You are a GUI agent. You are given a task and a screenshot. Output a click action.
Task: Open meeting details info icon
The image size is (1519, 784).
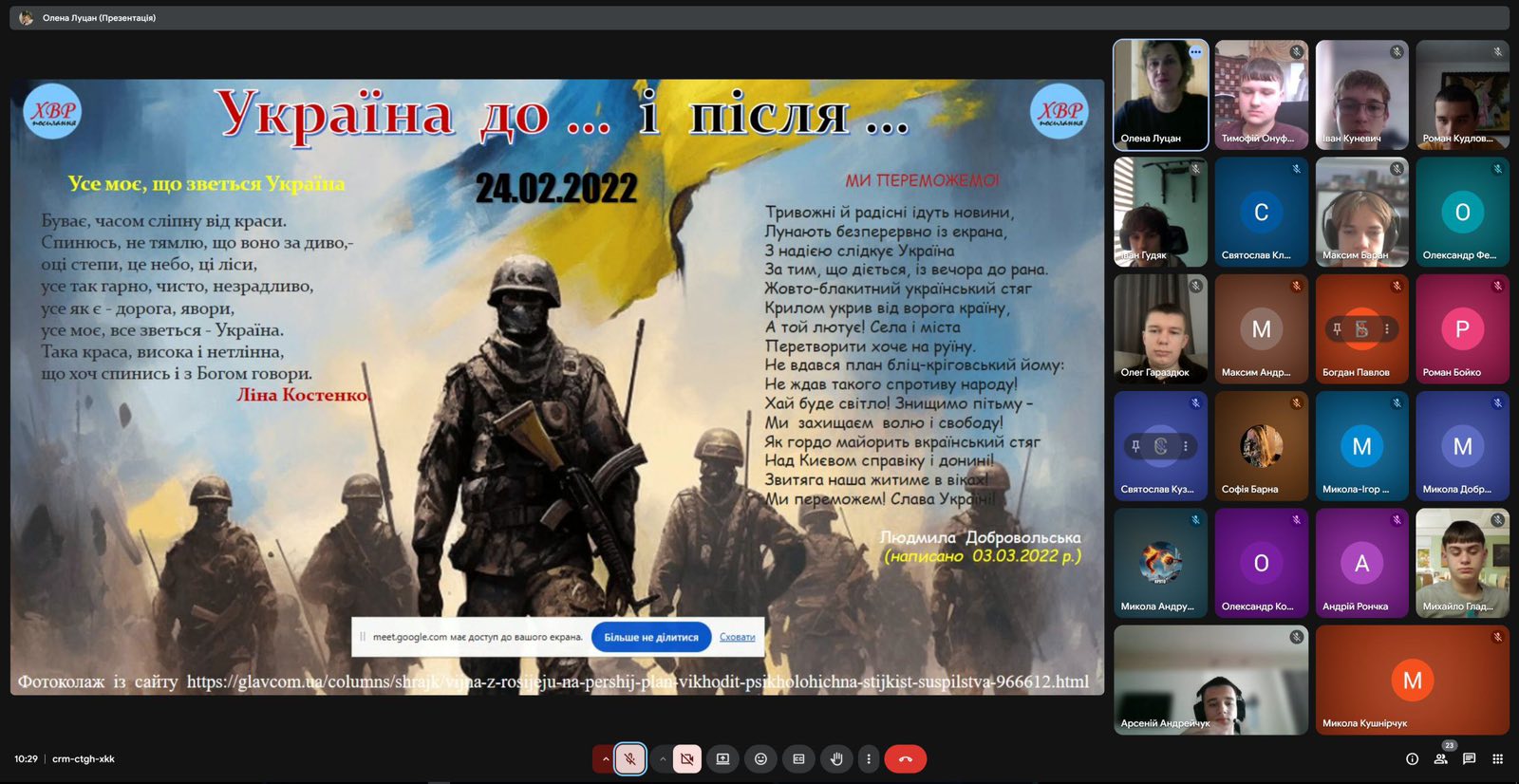(x=1412, y=759)
